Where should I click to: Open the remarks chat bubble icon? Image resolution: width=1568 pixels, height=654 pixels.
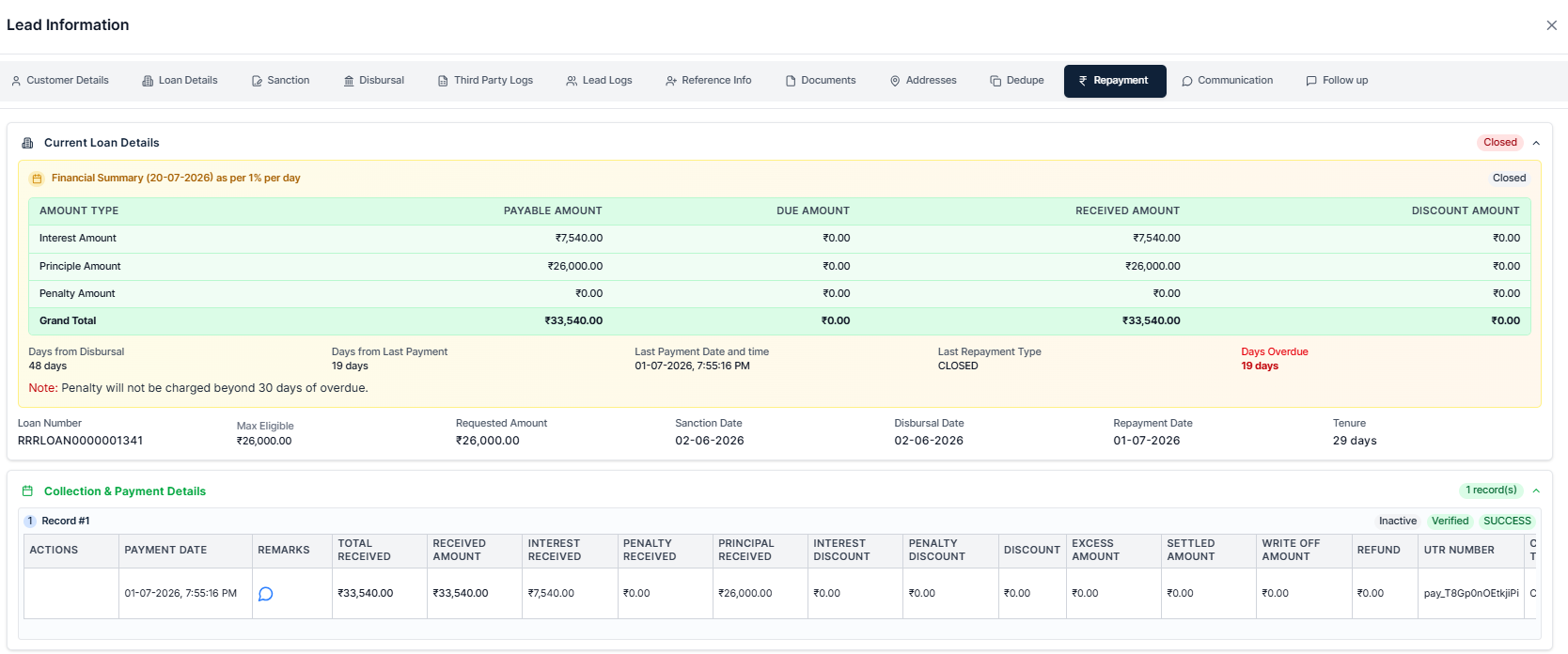(x=266, y=594)
